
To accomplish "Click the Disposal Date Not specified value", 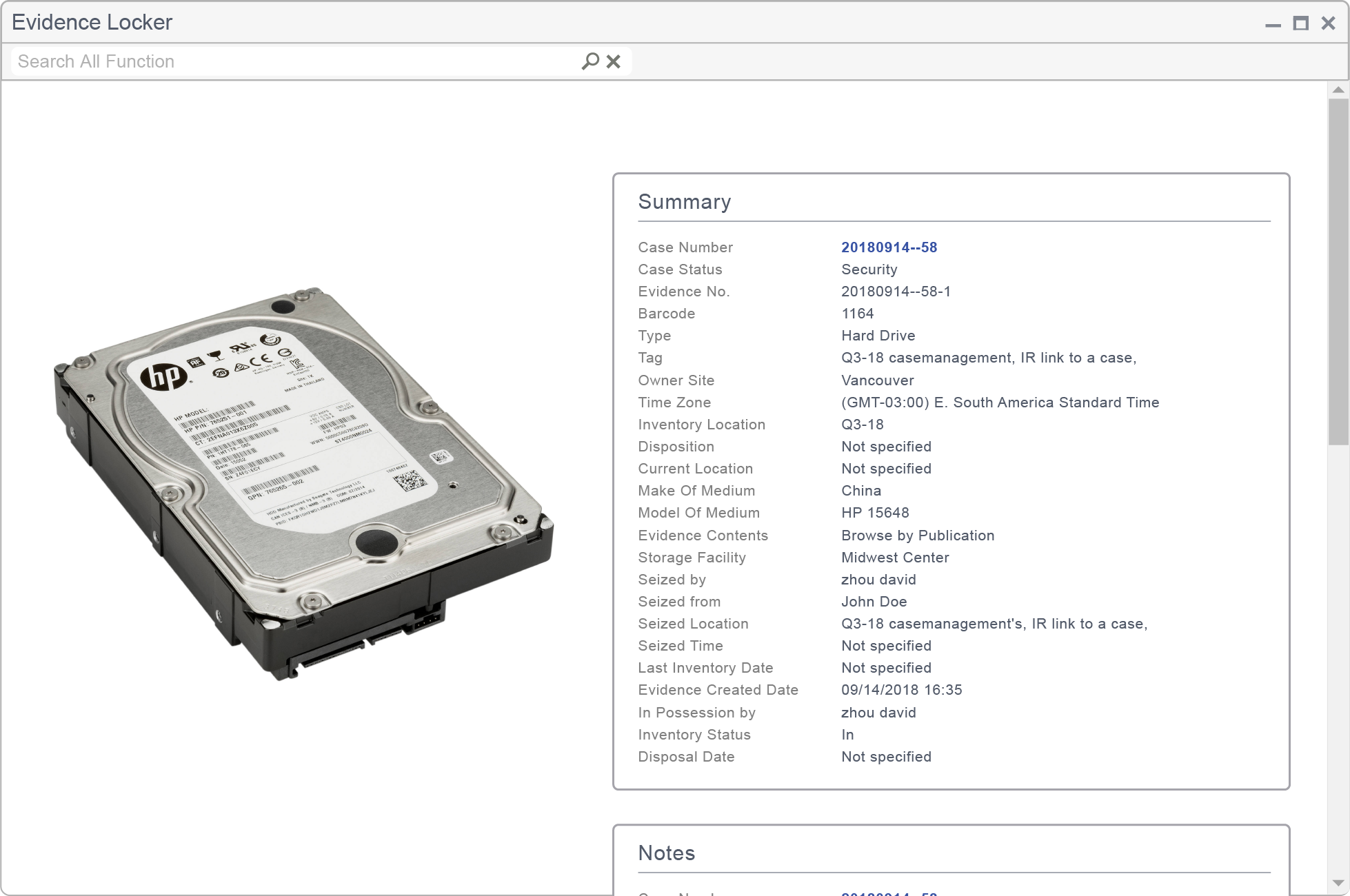I will (x=886, y=757).
